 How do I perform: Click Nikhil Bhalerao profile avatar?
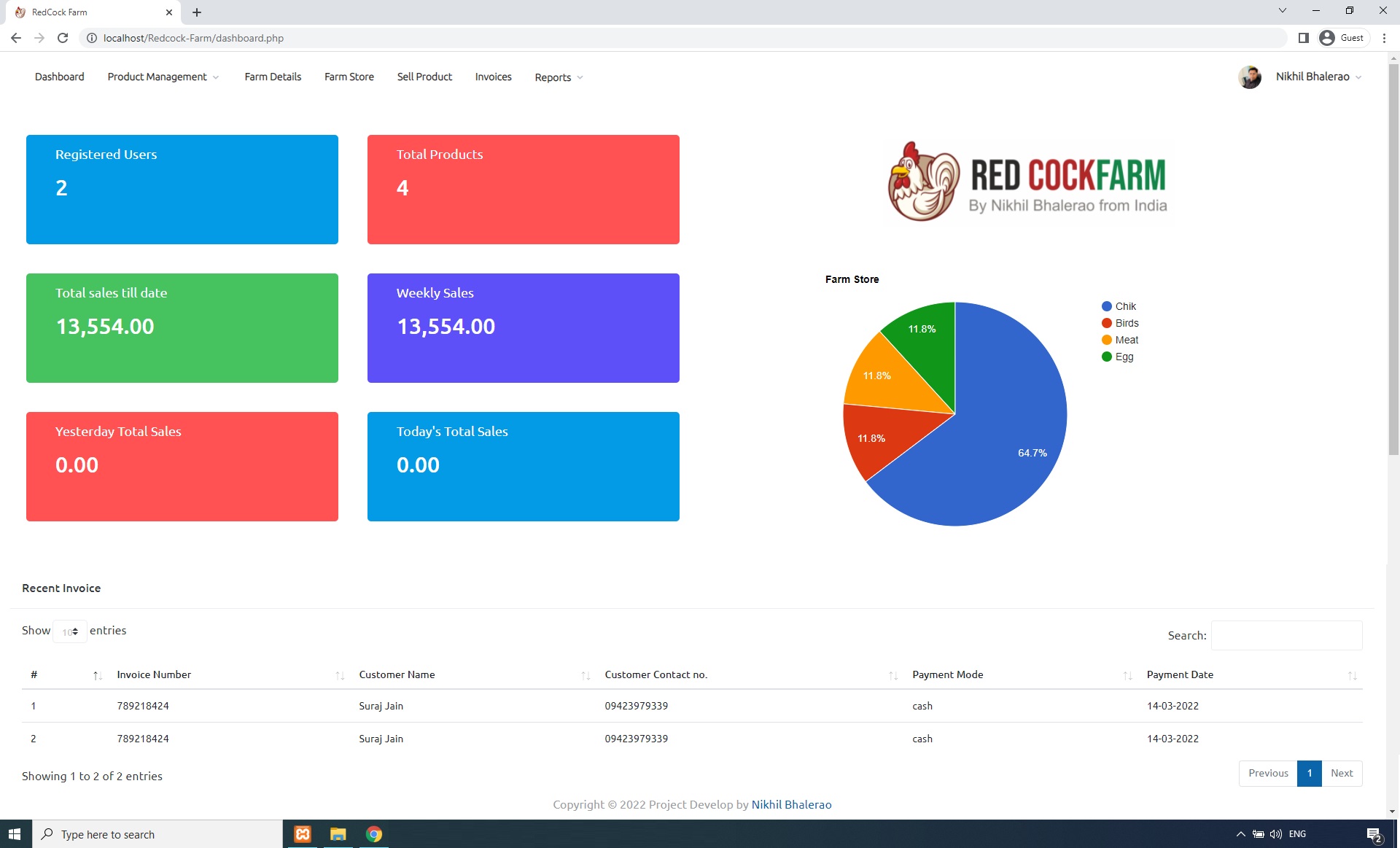coord(1252,76)
